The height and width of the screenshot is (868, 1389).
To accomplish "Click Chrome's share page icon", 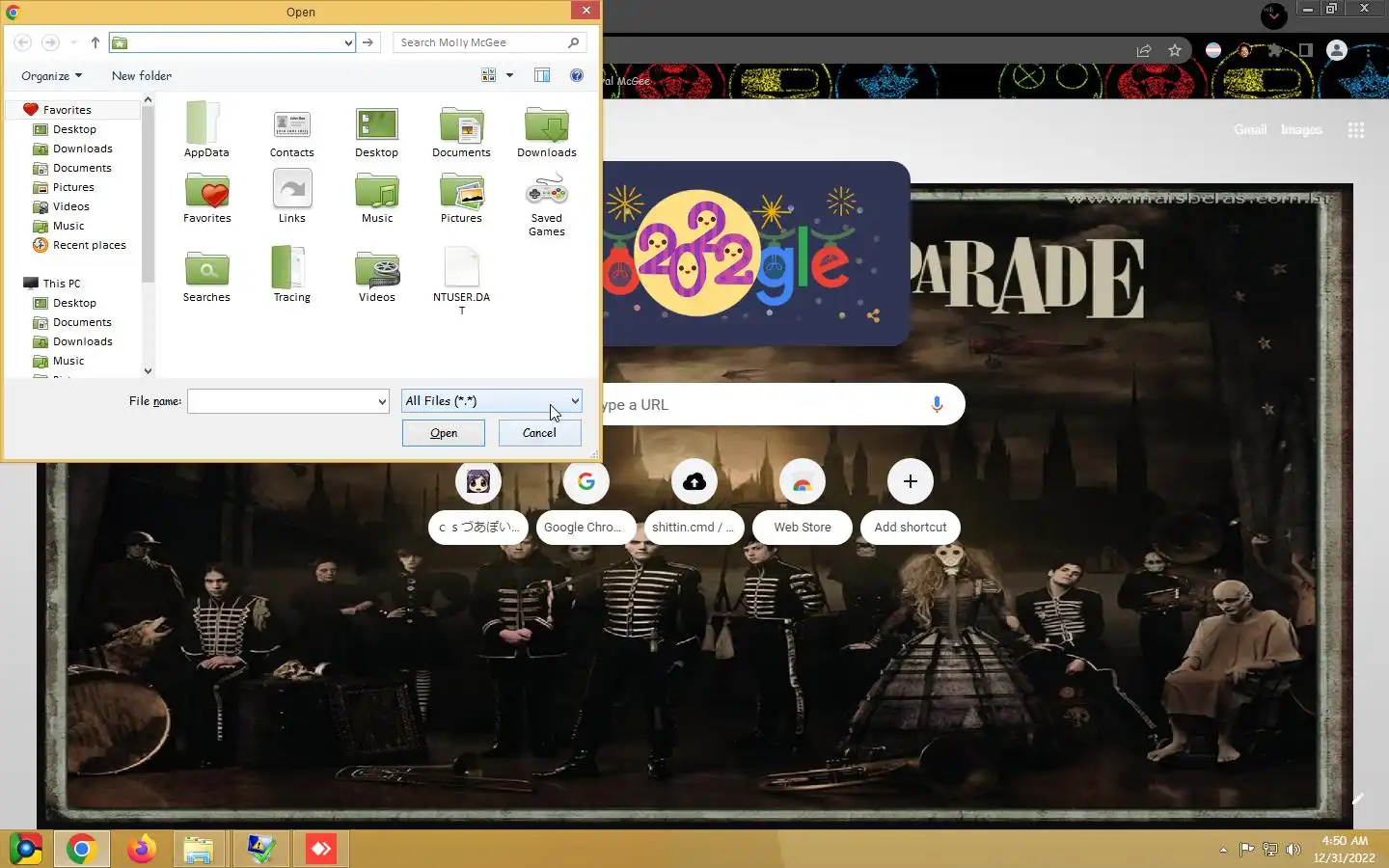I will (x=1144, y=50).
